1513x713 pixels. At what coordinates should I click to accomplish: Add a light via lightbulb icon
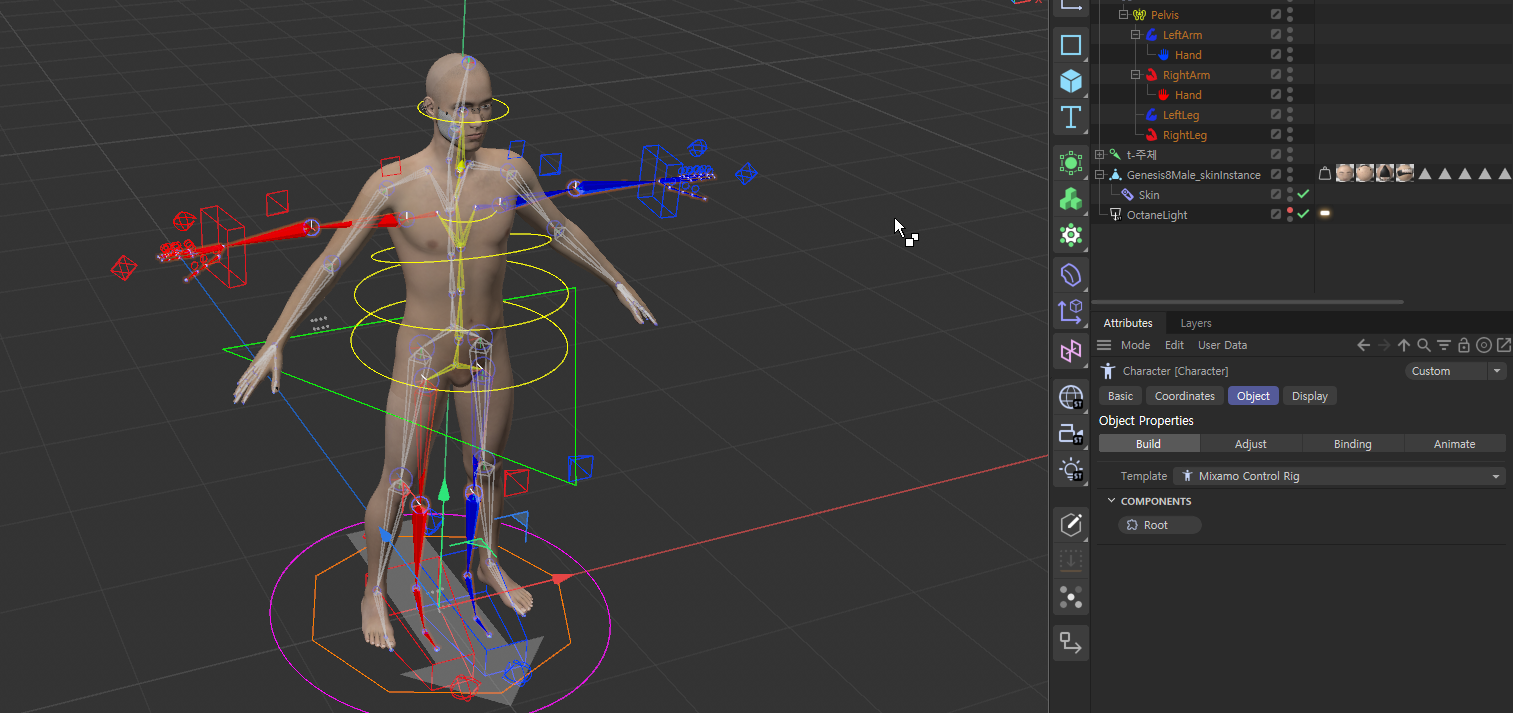(x=1071, y=470)
